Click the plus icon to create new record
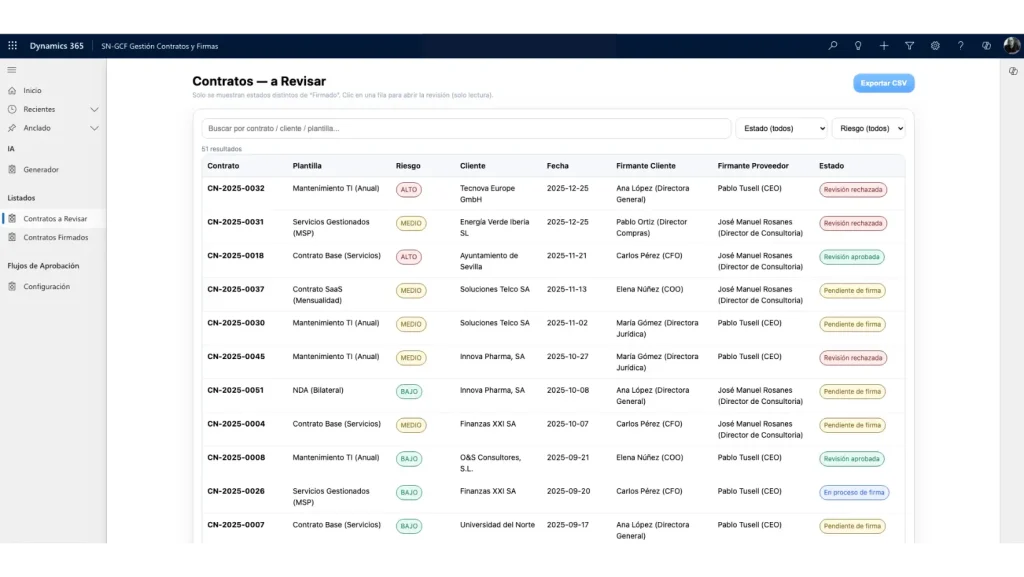 click(884, 46)
